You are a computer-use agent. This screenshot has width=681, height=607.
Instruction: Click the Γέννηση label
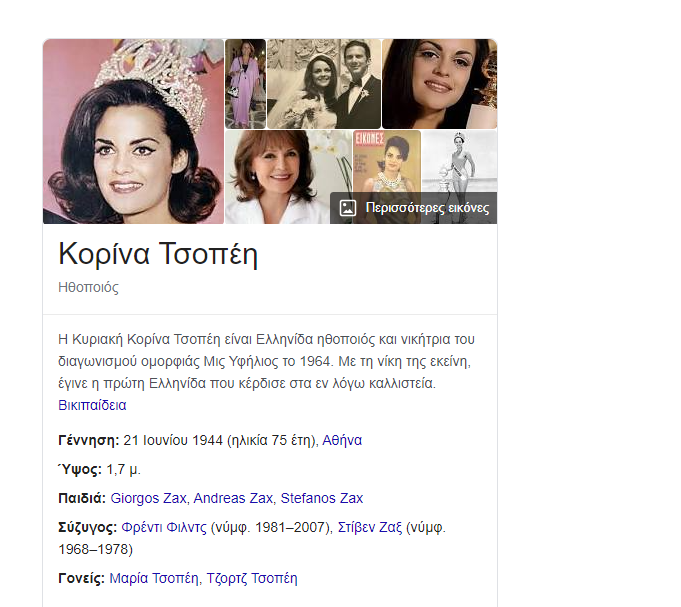pyautogui.click(x=89, y=440)
